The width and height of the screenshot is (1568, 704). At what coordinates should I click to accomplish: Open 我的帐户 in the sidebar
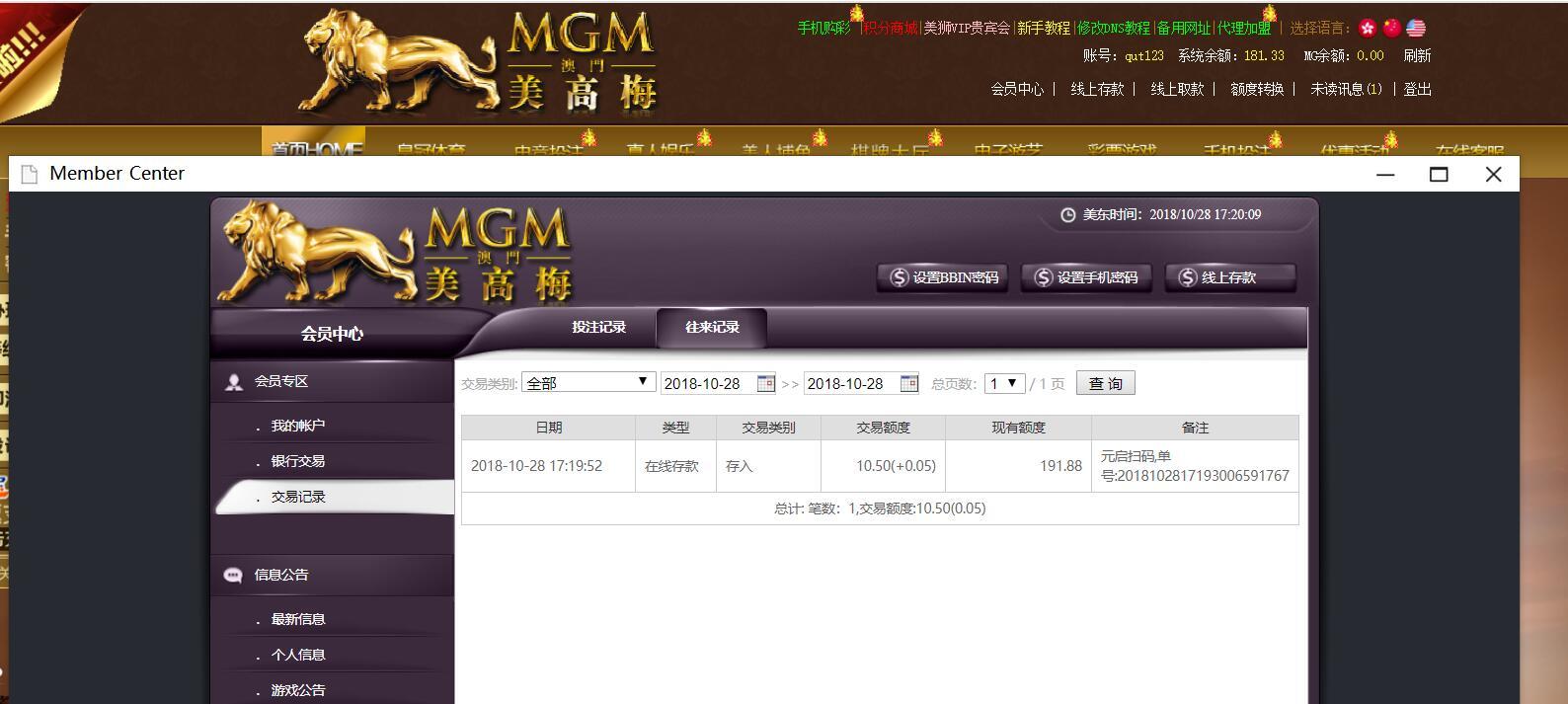297,426
